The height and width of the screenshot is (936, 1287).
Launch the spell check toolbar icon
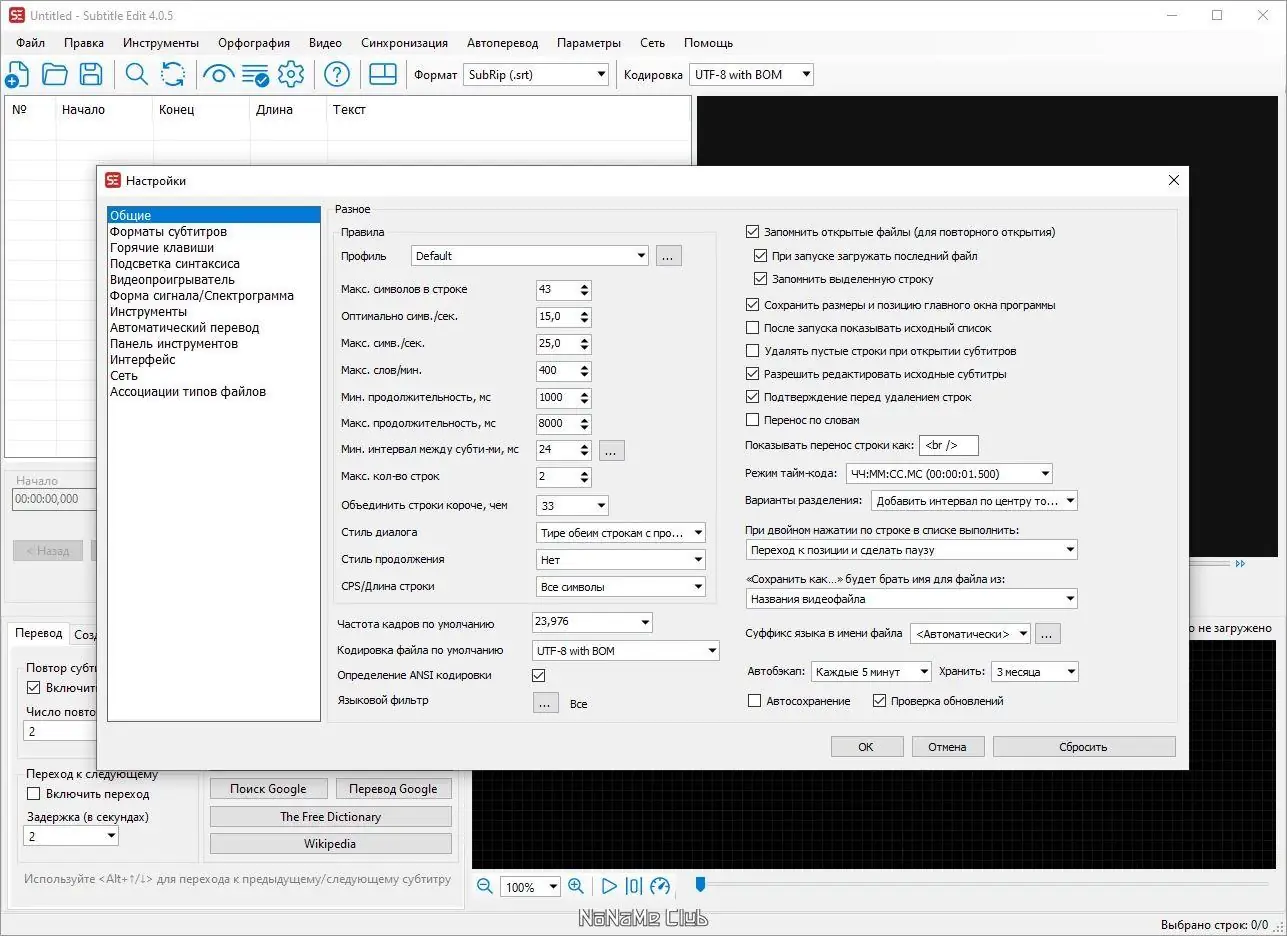coord(255,75)
